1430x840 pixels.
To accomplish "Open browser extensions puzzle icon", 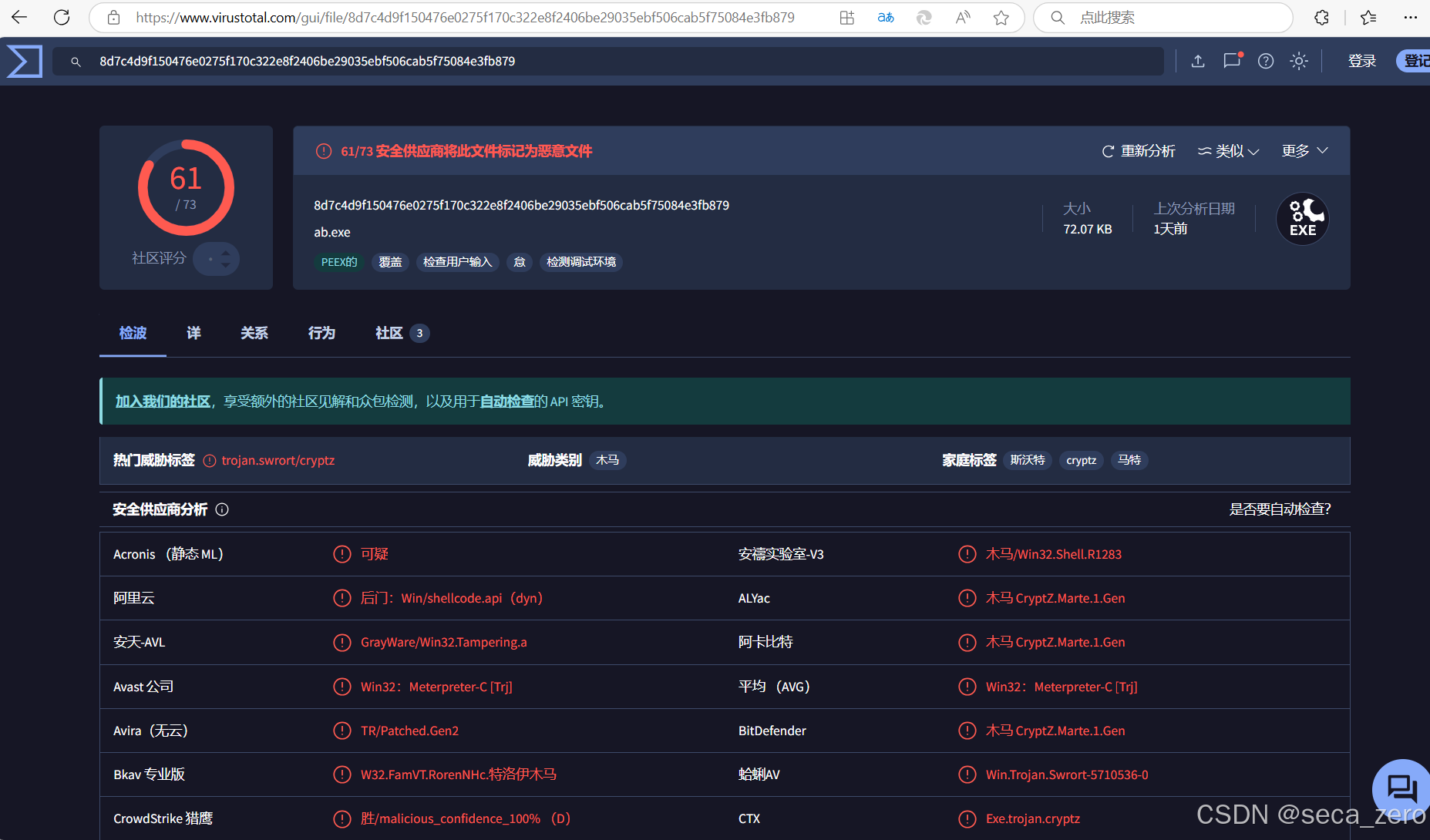I will 1322,17.
